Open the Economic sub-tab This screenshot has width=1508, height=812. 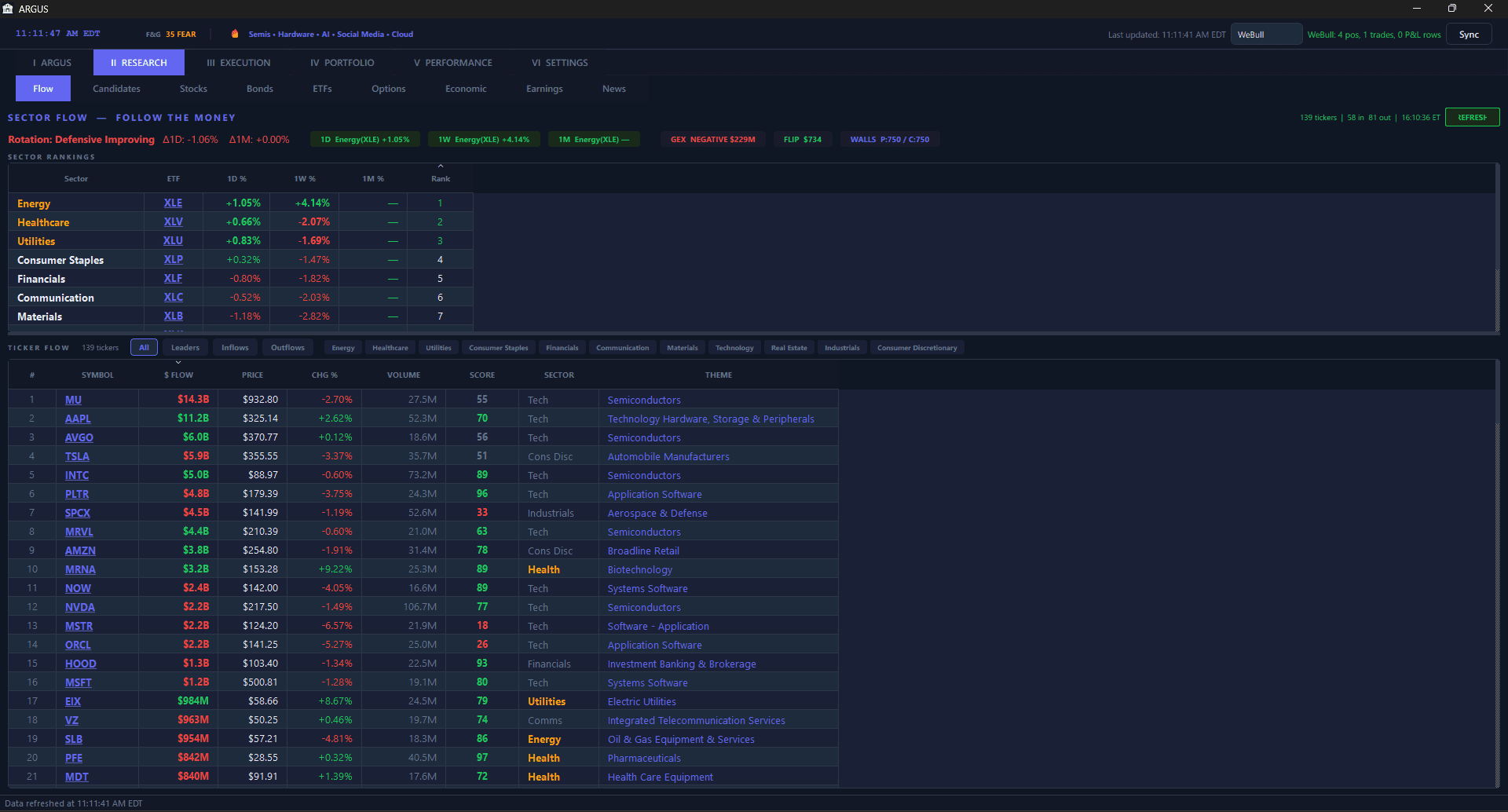[466, 89]
